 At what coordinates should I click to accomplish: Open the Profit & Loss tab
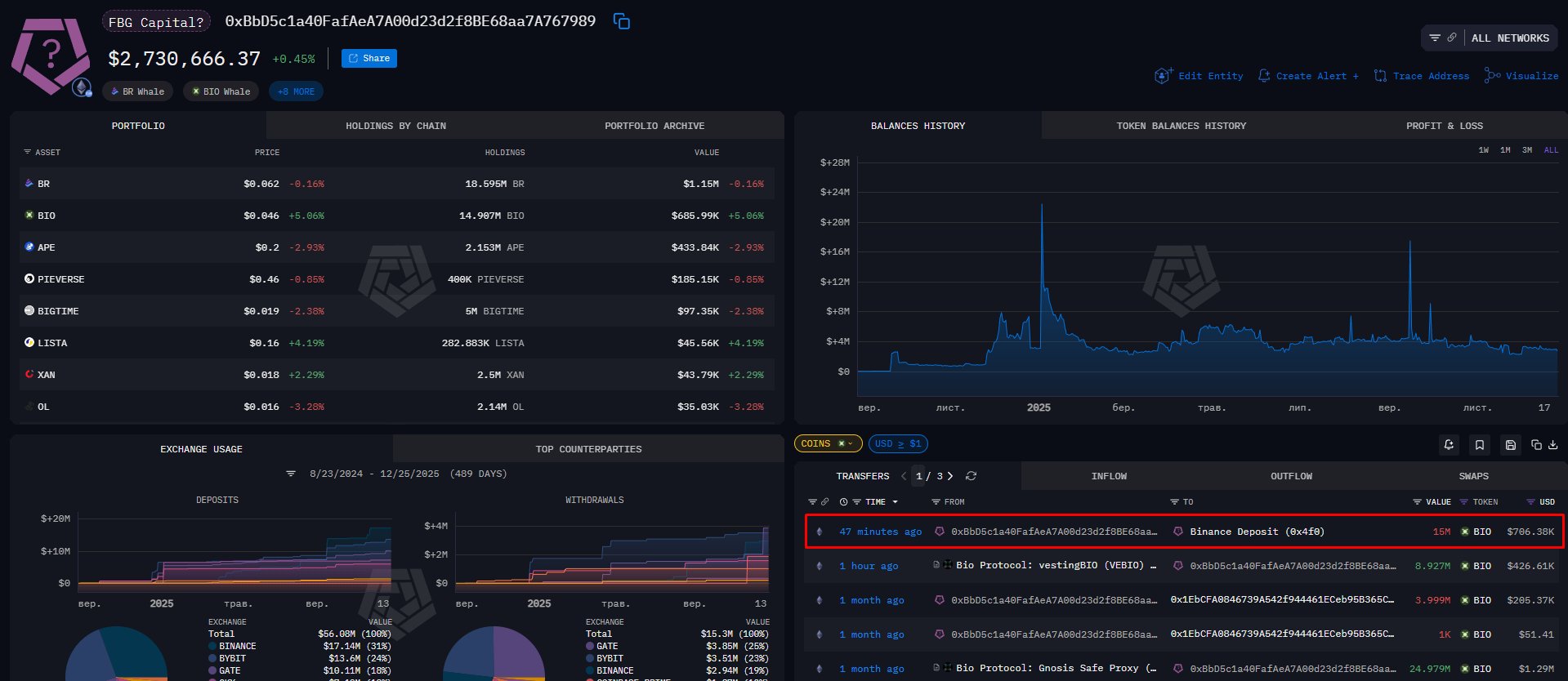[1444, 126]
